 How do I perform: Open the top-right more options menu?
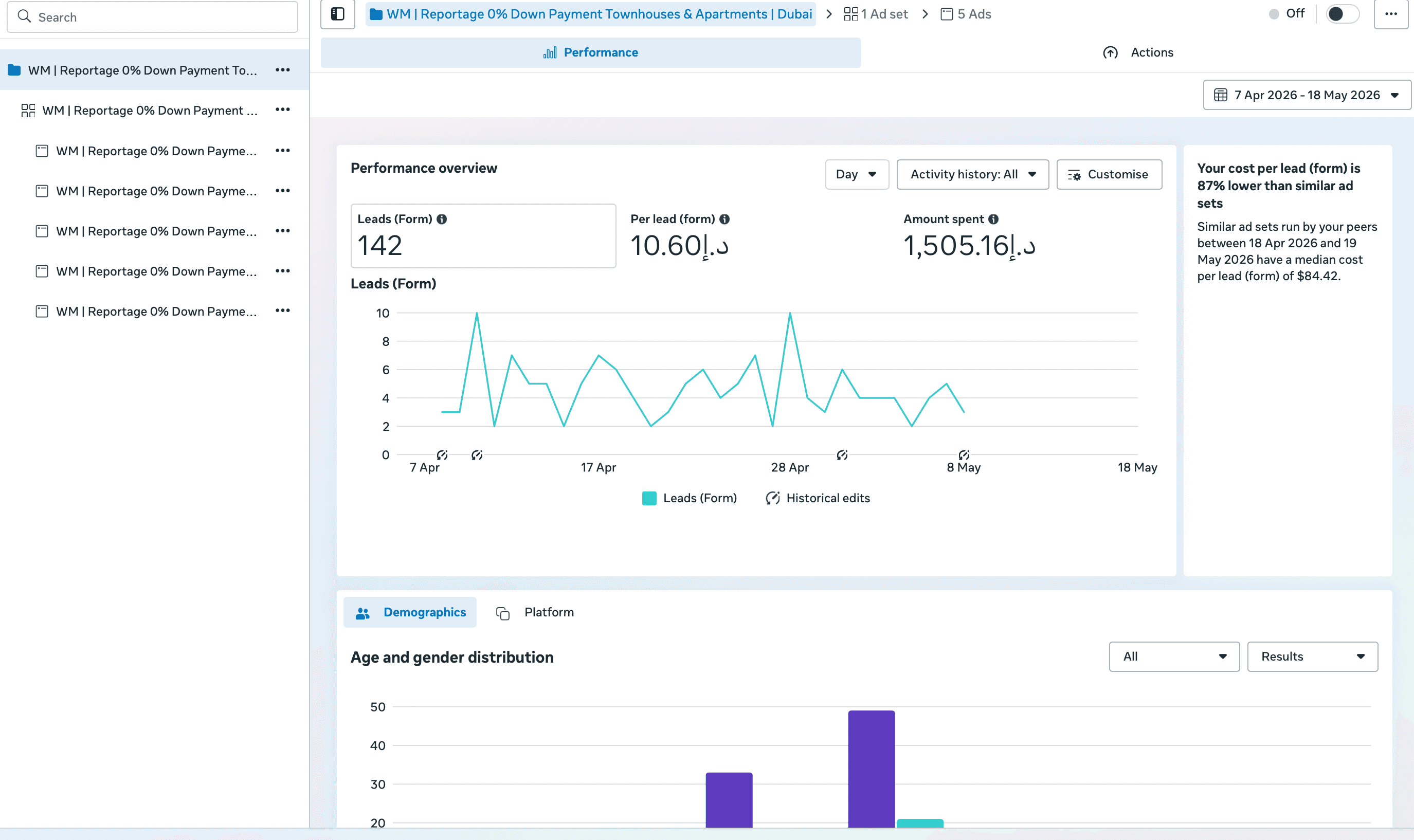(x=1391, y=13)
